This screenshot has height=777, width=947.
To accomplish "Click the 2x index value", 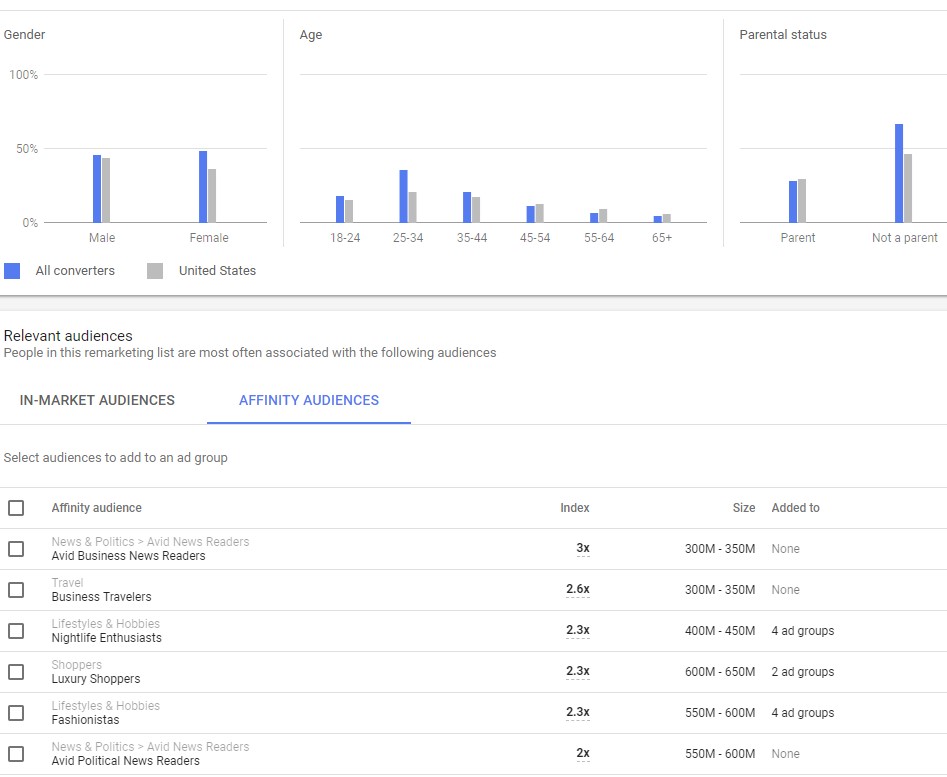I will coord(583,753).
